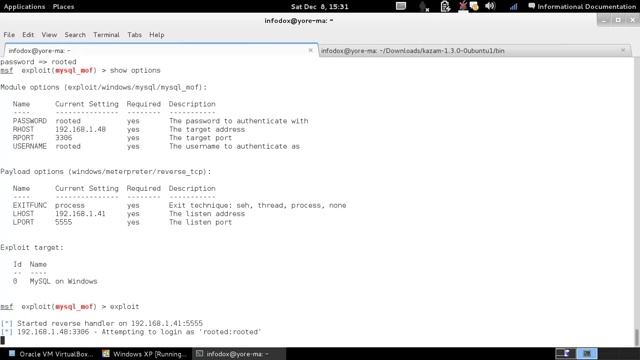640x360 pixels.
Task: Open the Search menu
Action: [75, 35]
